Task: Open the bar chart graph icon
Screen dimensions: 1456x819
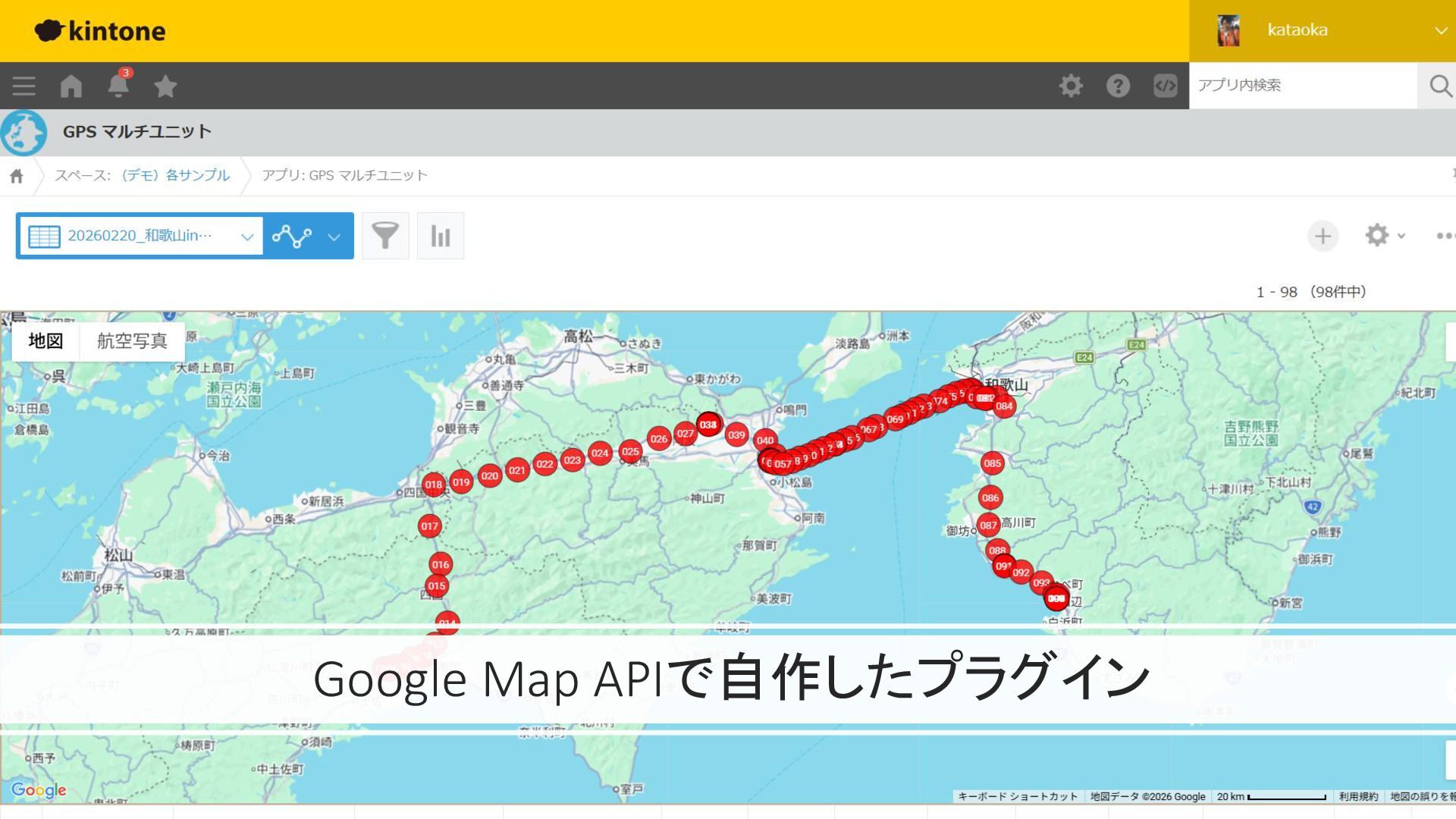Action: pyautogui.click(x=441, y=236)
